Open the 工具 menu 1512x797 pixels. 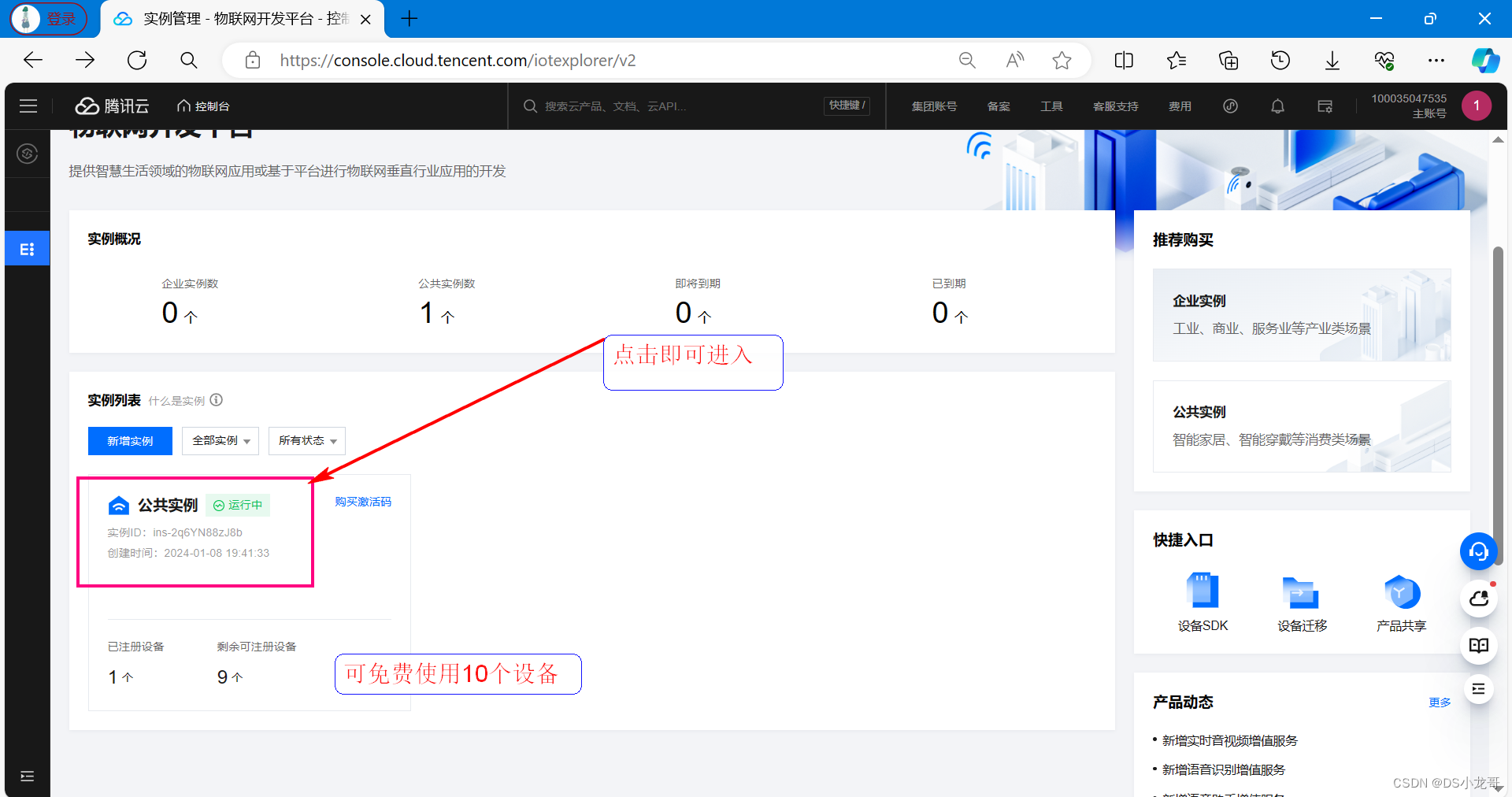(x=1051, y=106)
